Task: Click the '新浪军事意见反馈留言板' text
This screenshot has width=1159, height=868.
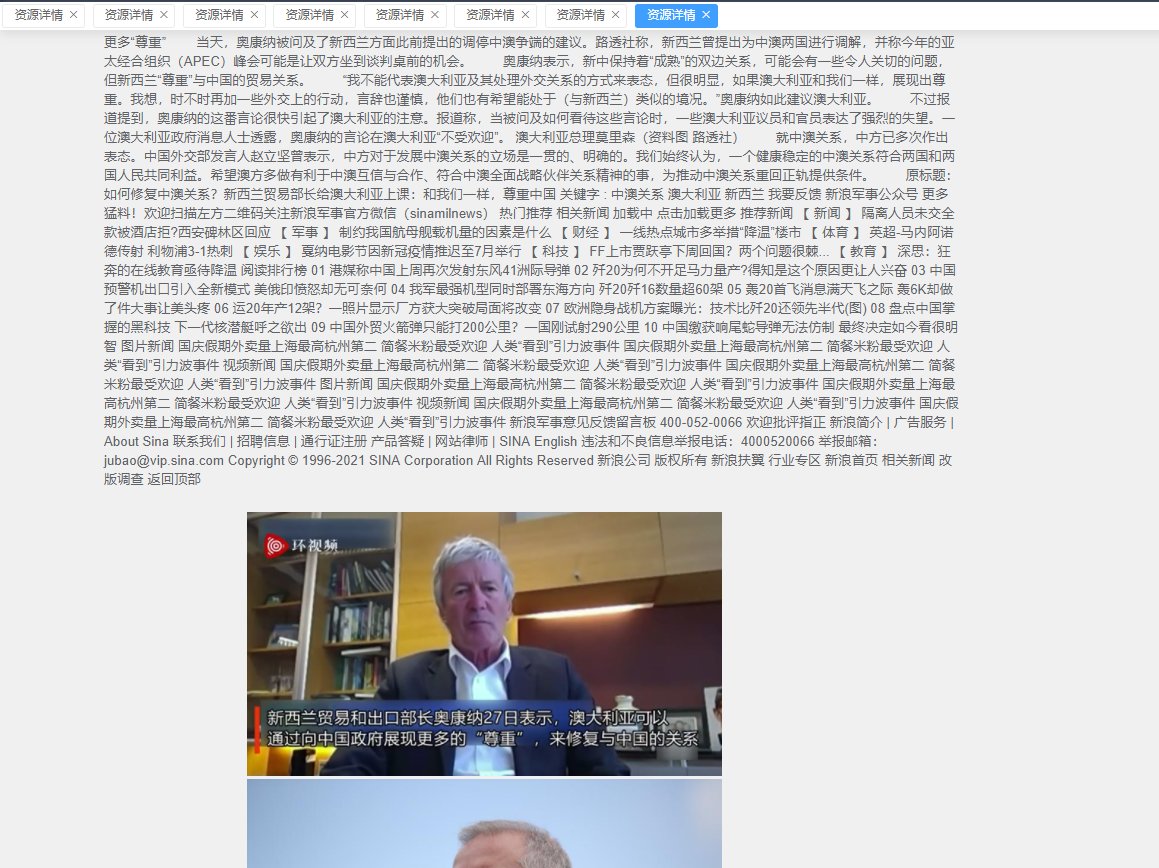Action: (x=582, y=422)
